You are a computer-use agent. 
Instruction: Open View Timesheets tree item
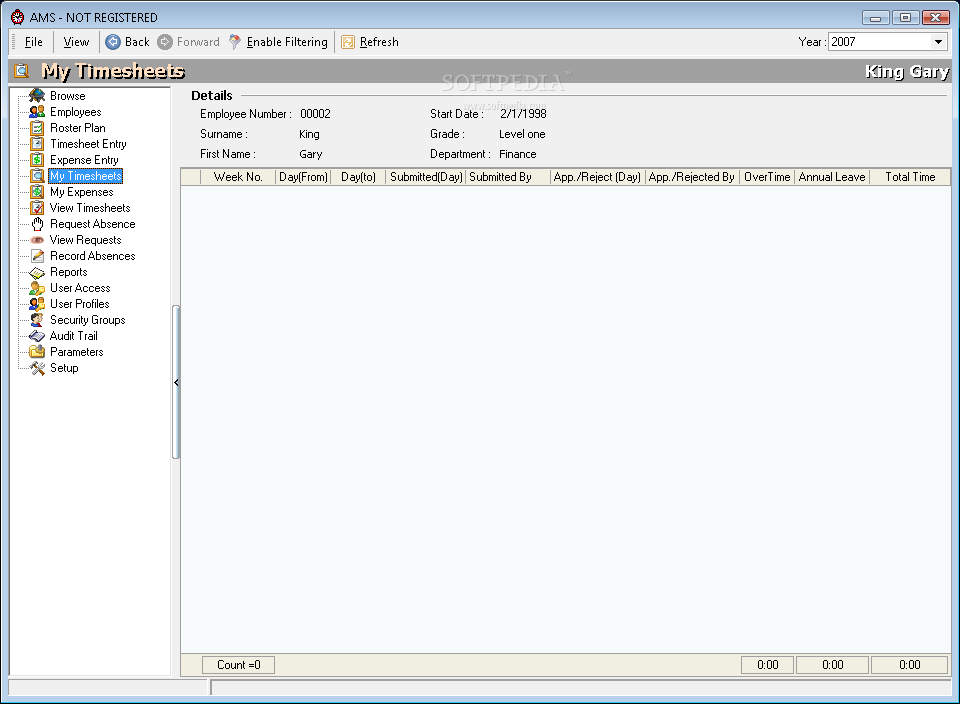pos(90,208)
